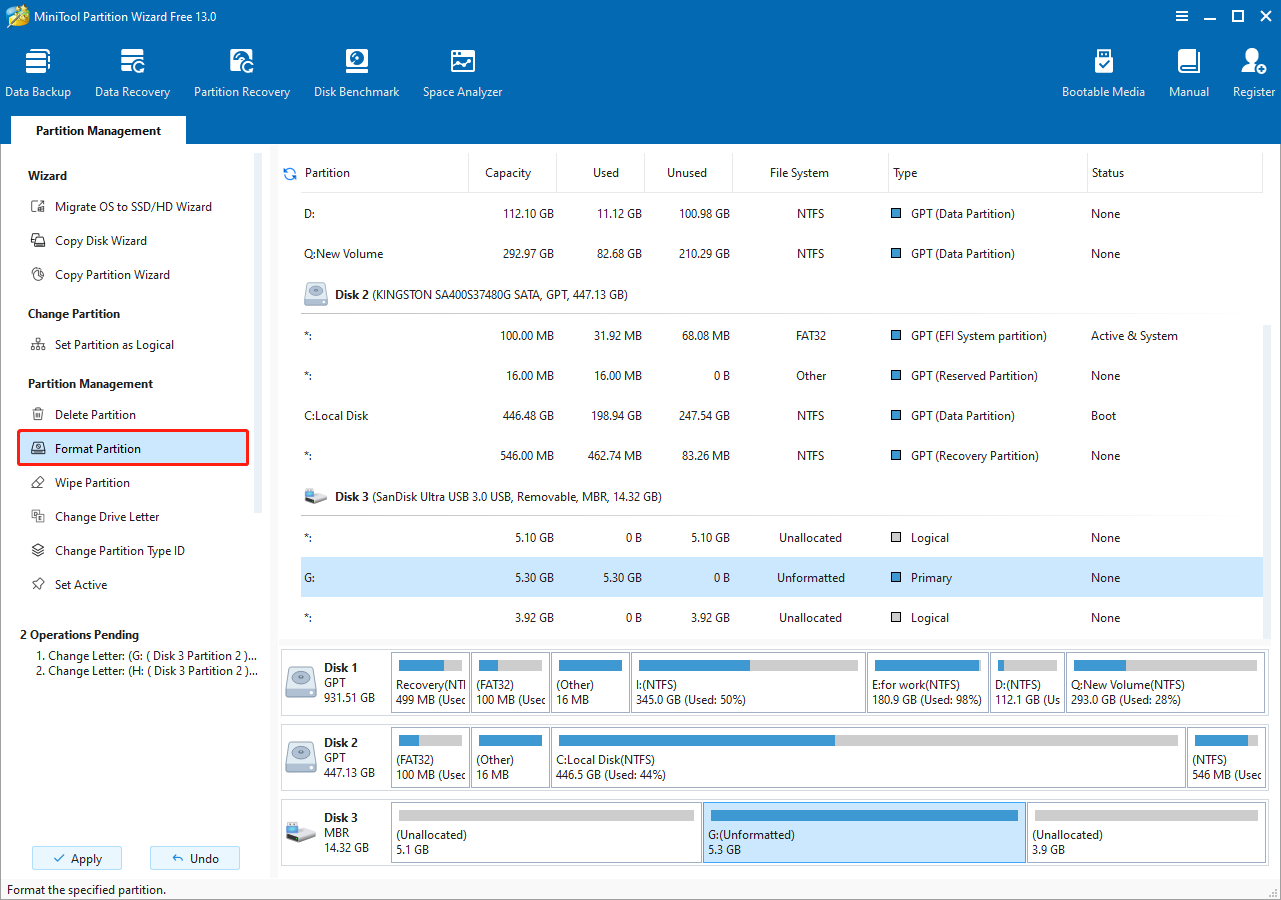
Task: Select the first pending Change Letter operation
Action: [146, 656]
